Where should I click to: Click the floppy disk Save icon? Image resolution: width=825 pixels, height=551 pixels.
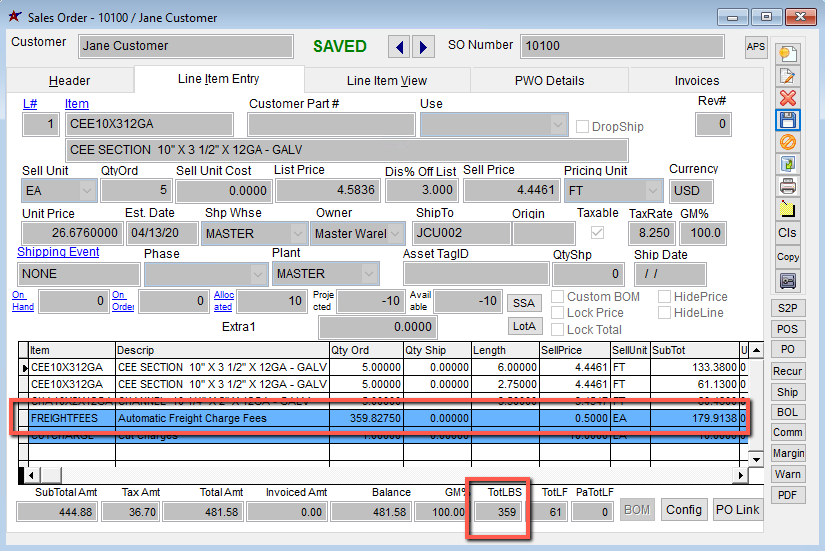788,120
